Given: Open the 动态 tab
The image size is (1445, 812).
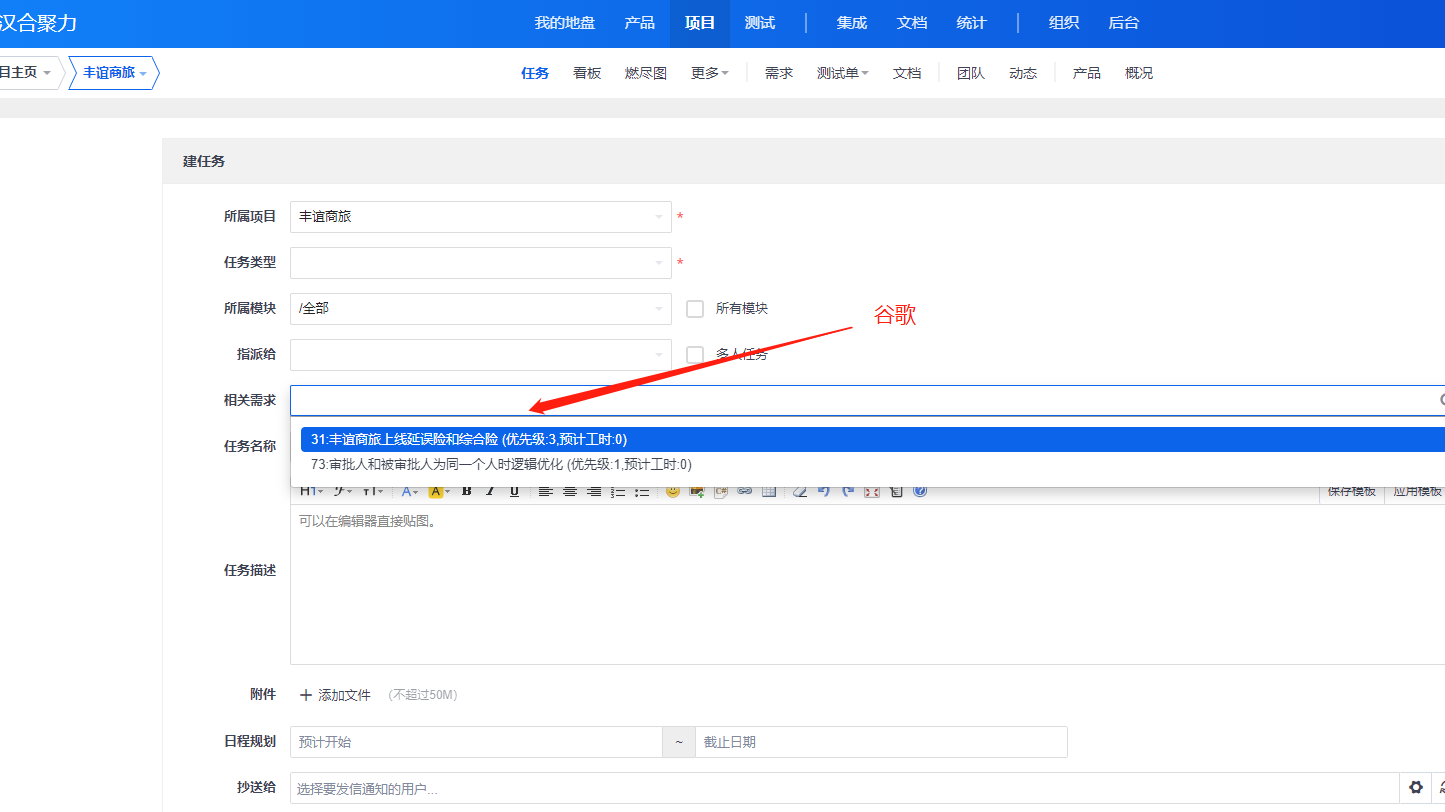Looking at the screenshot, I should [1023, 73].
